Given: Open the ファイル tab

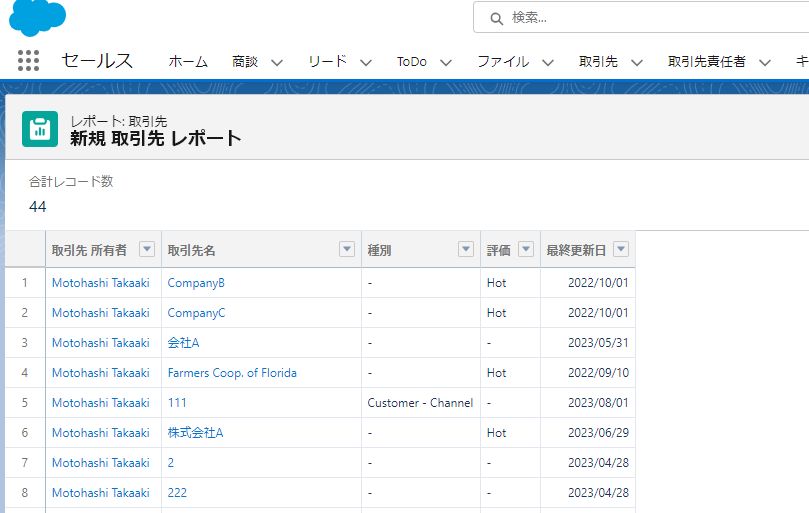Looking at the screenshot, I should [503, 62].
